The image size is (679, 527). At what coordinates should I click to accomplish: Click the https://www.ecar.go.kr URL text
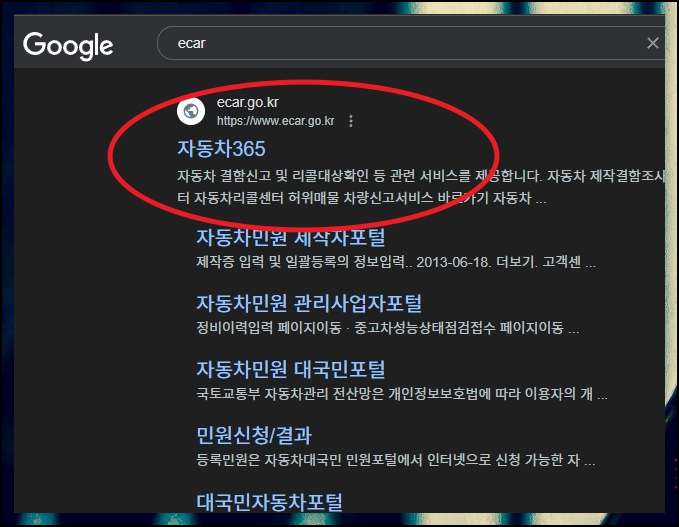point(275,121)
